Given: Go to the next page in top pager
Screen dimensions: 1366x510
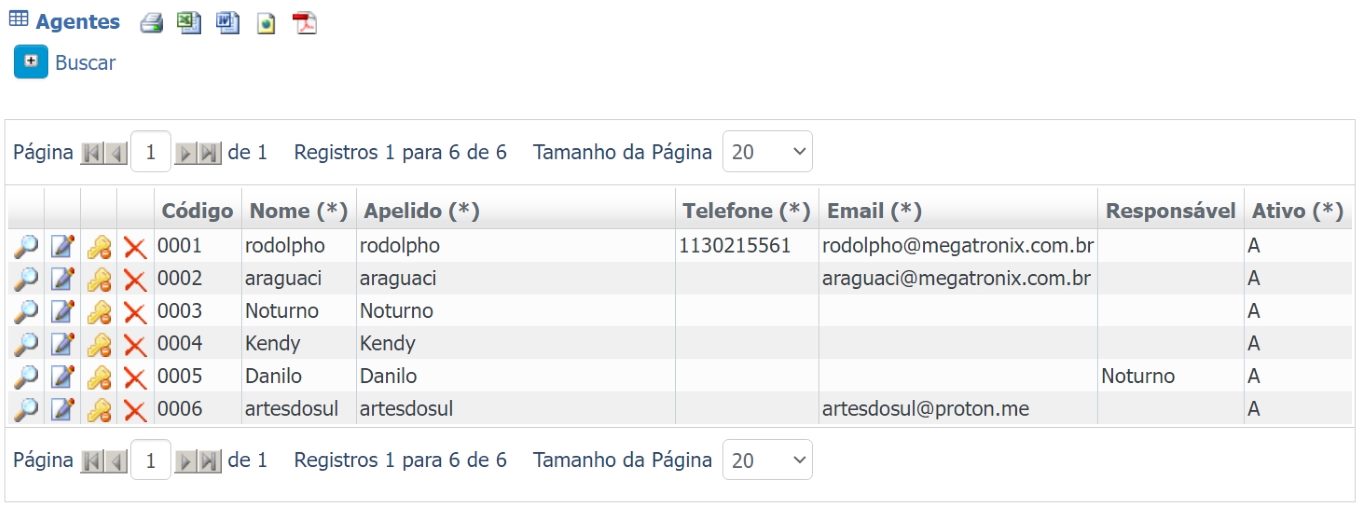Looking at the screenshot, I should [x=186, y=153].
